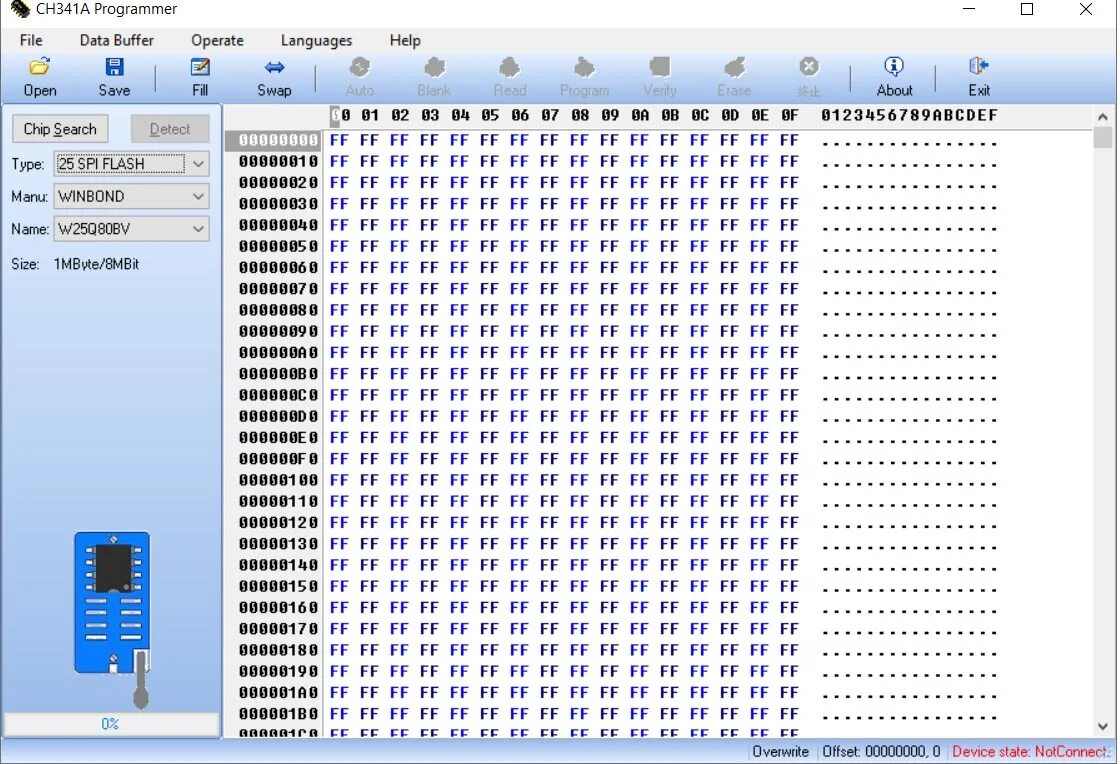Select address row 00000010
1120x764 pixels.
point(279,161)
